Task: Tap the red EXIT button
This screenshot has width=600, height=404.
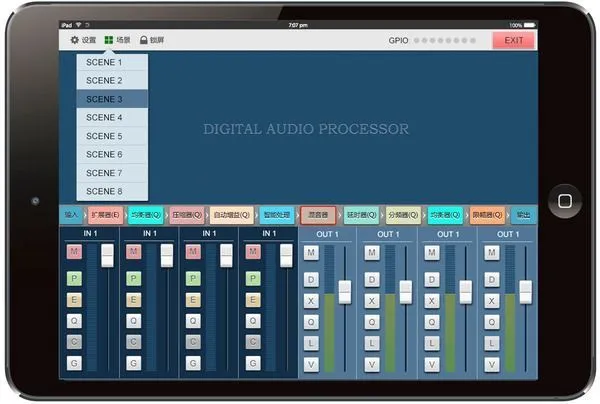Action: 514,40
